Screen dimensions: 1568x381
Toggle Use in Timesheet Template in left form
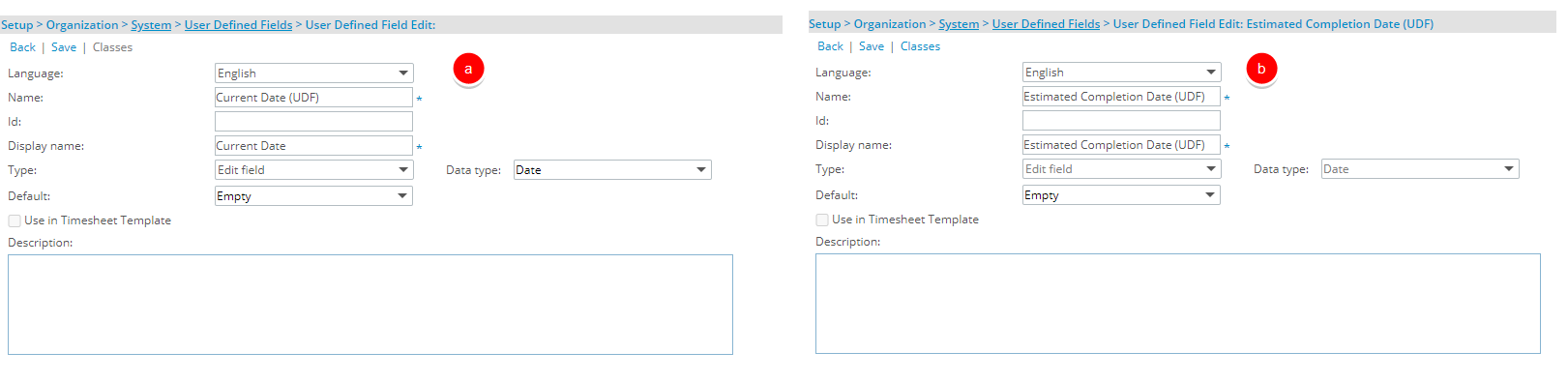point(15,220)
